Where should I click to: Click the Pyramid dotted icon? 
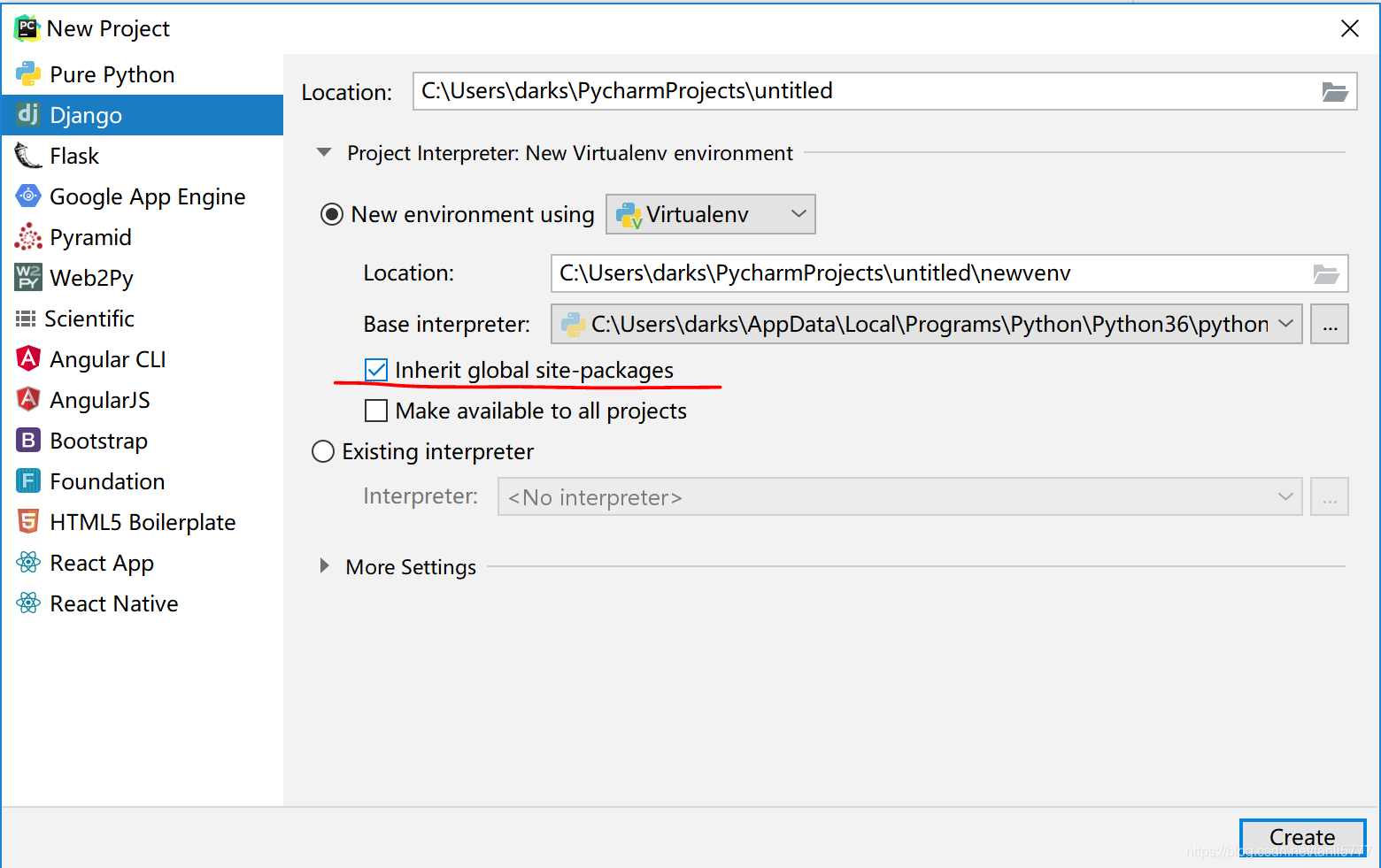tap(28, 236)
